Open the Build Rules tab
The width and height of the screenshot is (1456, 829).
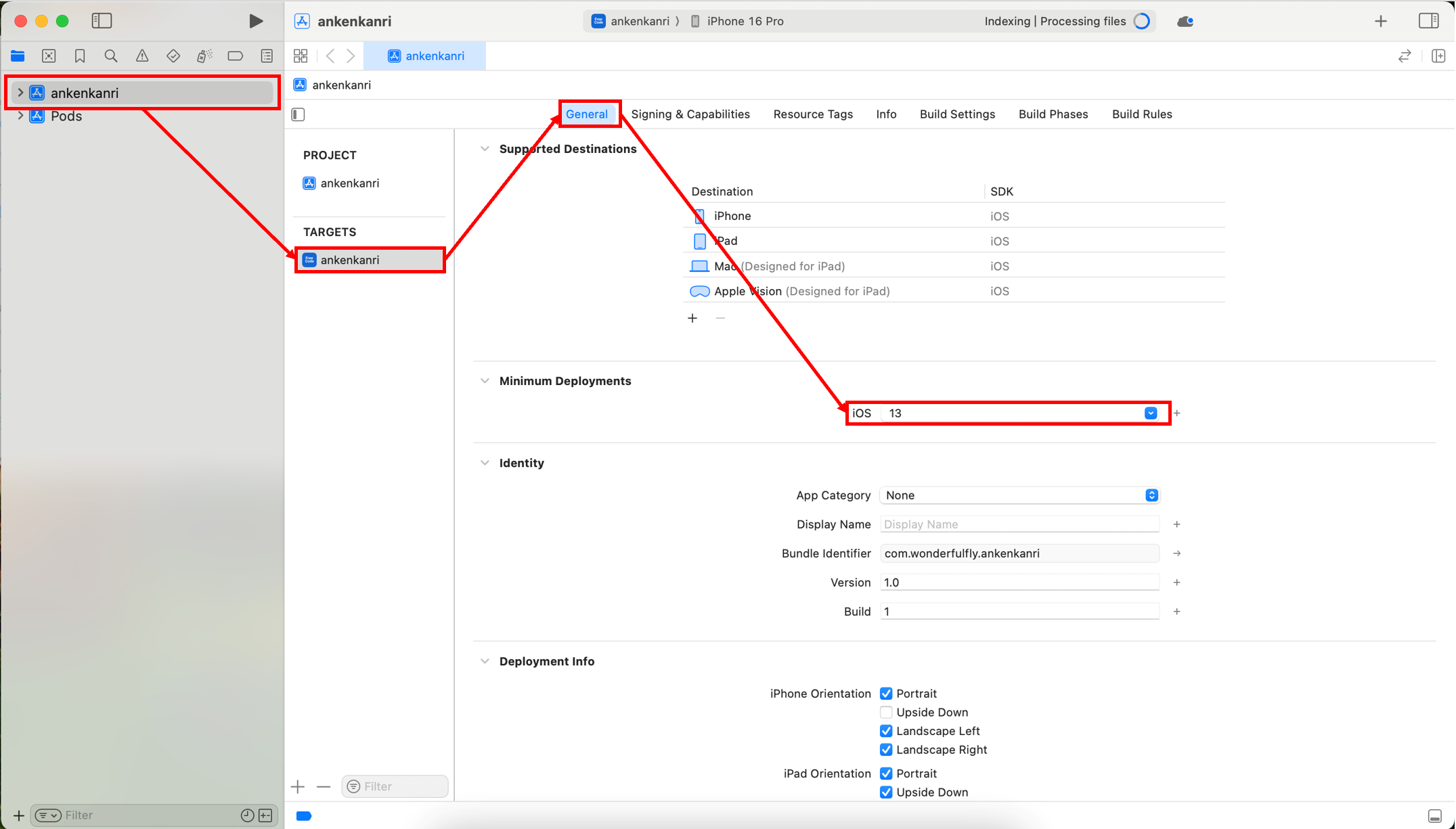click(1142, 114)
